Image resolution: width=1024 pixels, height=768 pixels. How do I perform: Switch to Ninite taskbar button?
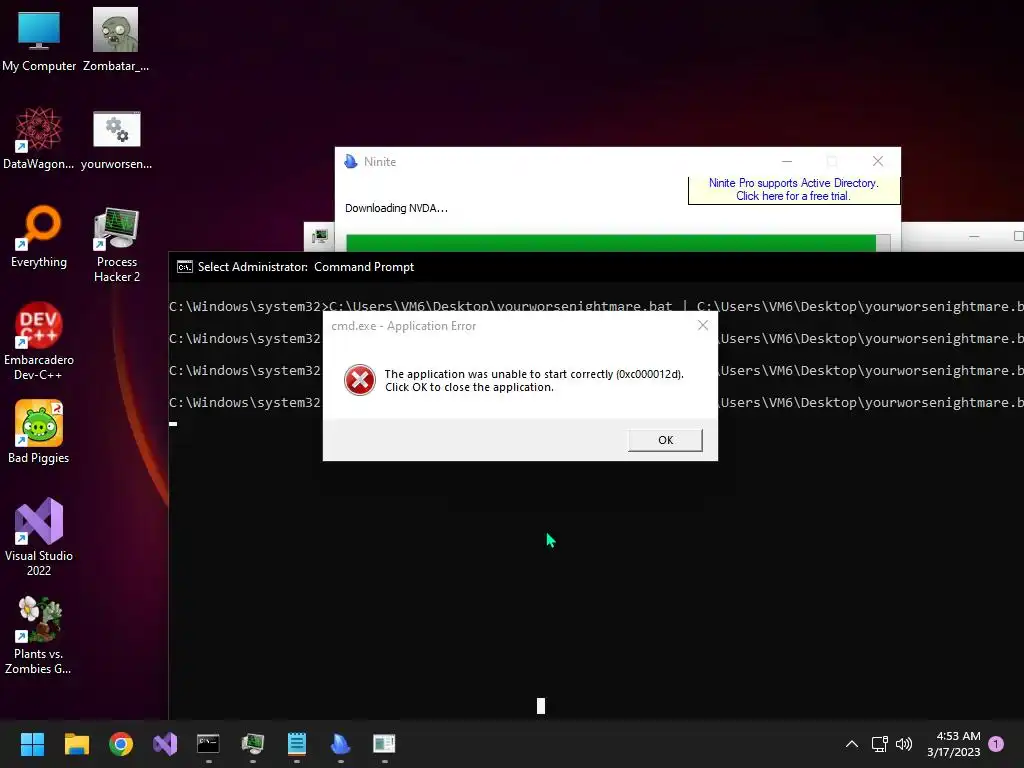pyautogui.click(x=340, y=744)
